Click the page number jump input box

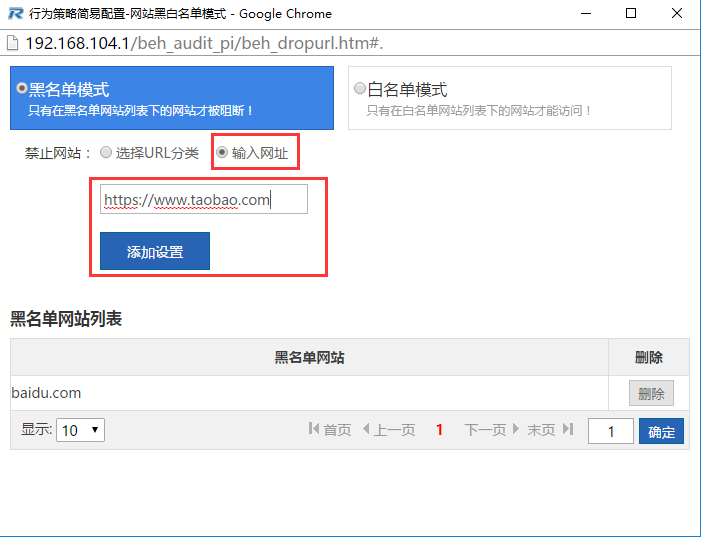(610, 431)
